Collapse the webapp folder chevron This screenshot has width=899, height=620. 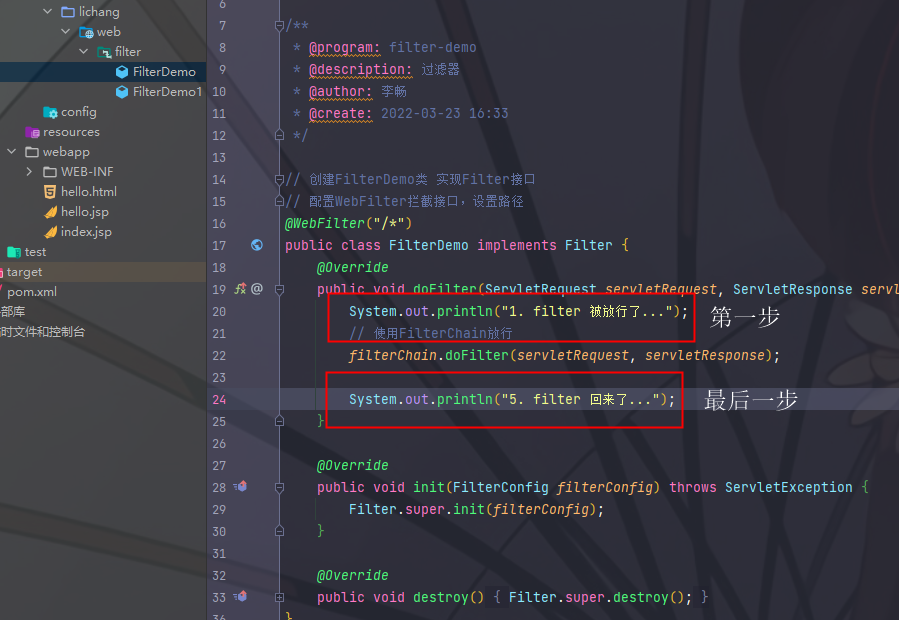coord(11,151)
